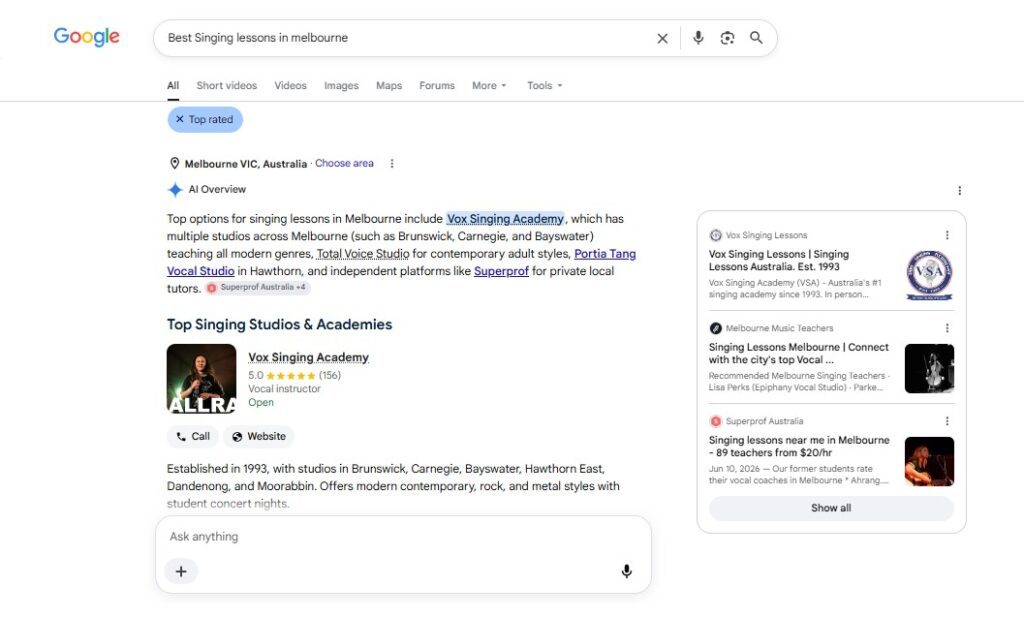Click the location pin icon
The image size is (1024, 618).
pos(174,163)
